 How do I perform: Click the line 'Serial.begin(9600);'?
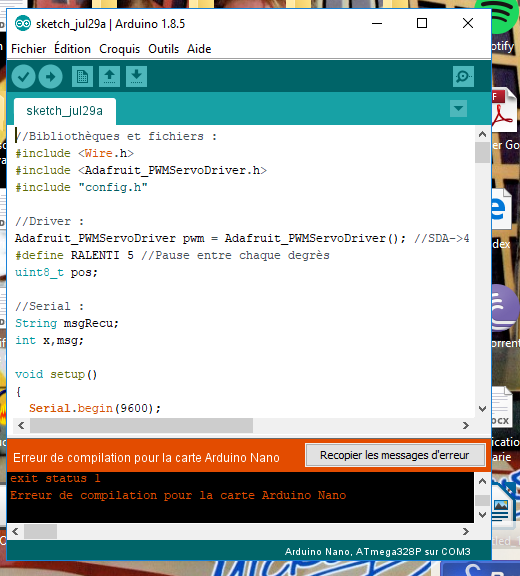[x=95, y=408]
